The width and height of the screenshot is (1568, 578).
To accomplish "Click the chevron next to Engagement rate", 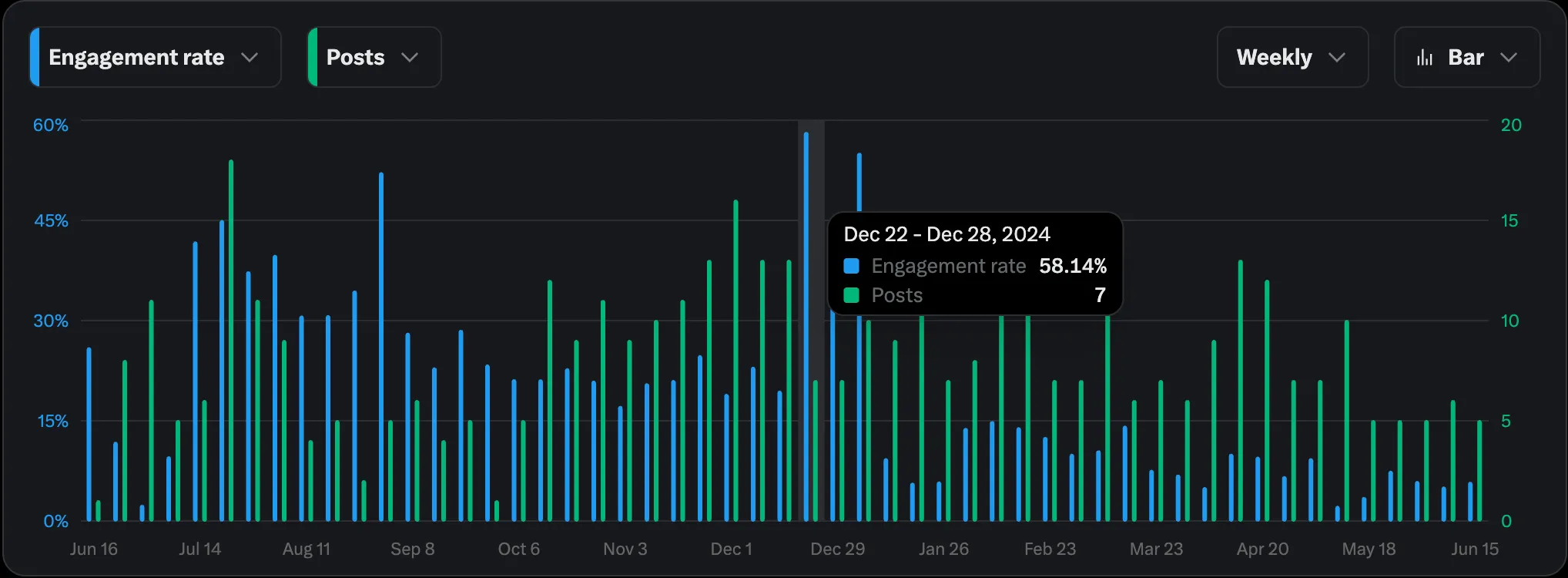I will [x=250, y=58].
